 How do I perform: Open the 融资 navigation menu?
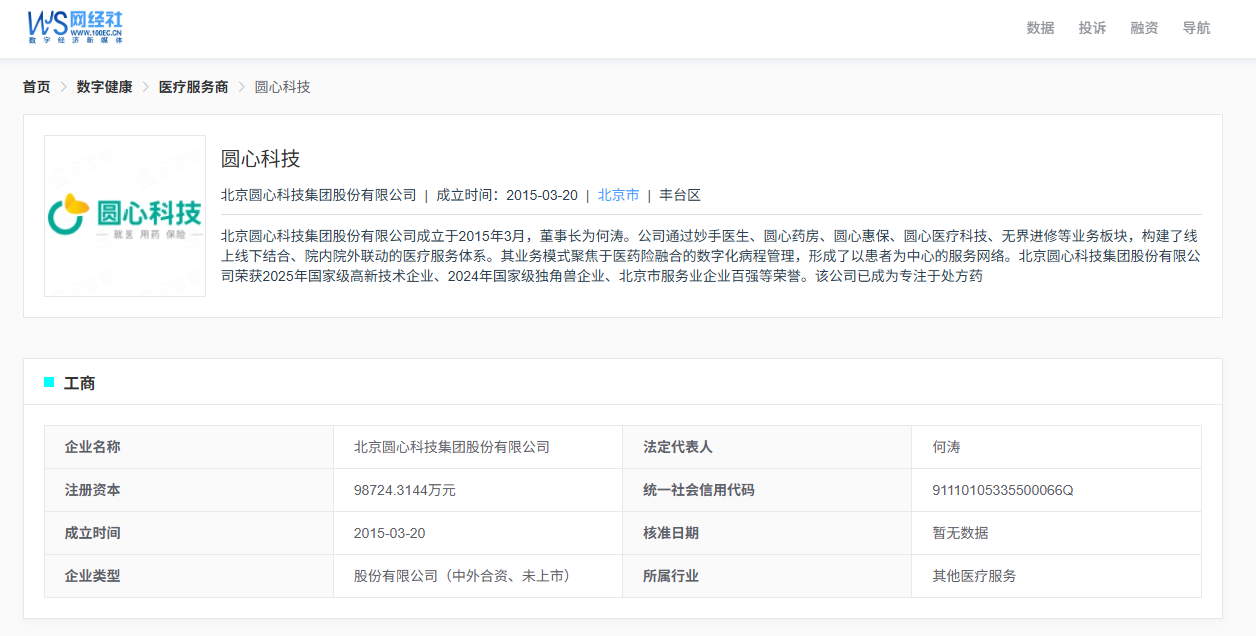click(x=1144, y=28)
